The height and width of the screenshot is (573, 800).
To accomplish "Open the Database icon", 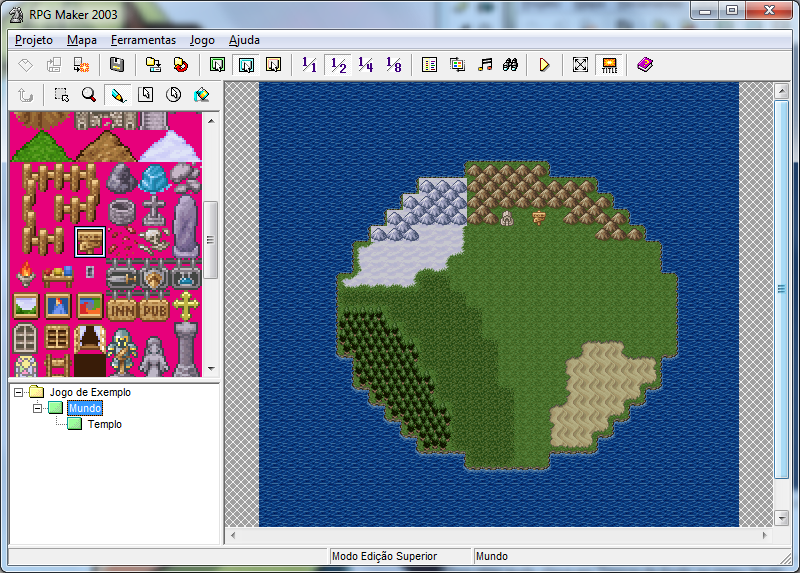I will (x=429, y=65).
